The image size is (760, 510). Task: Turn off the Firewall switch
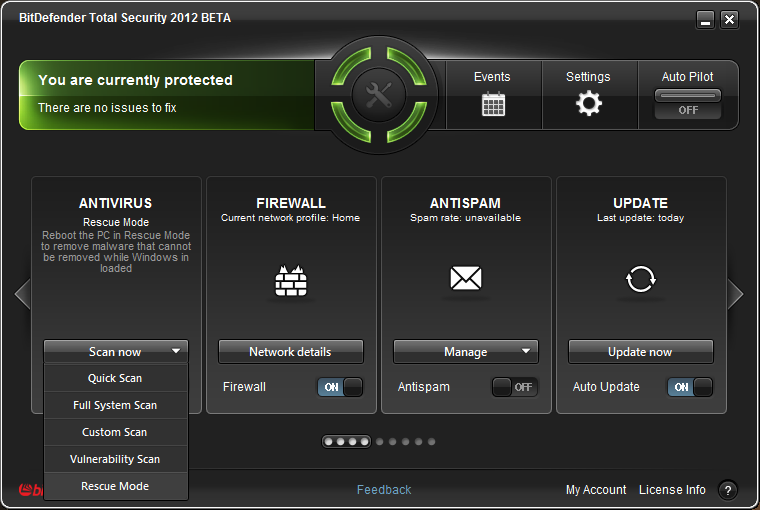click(x=340, y=387)
